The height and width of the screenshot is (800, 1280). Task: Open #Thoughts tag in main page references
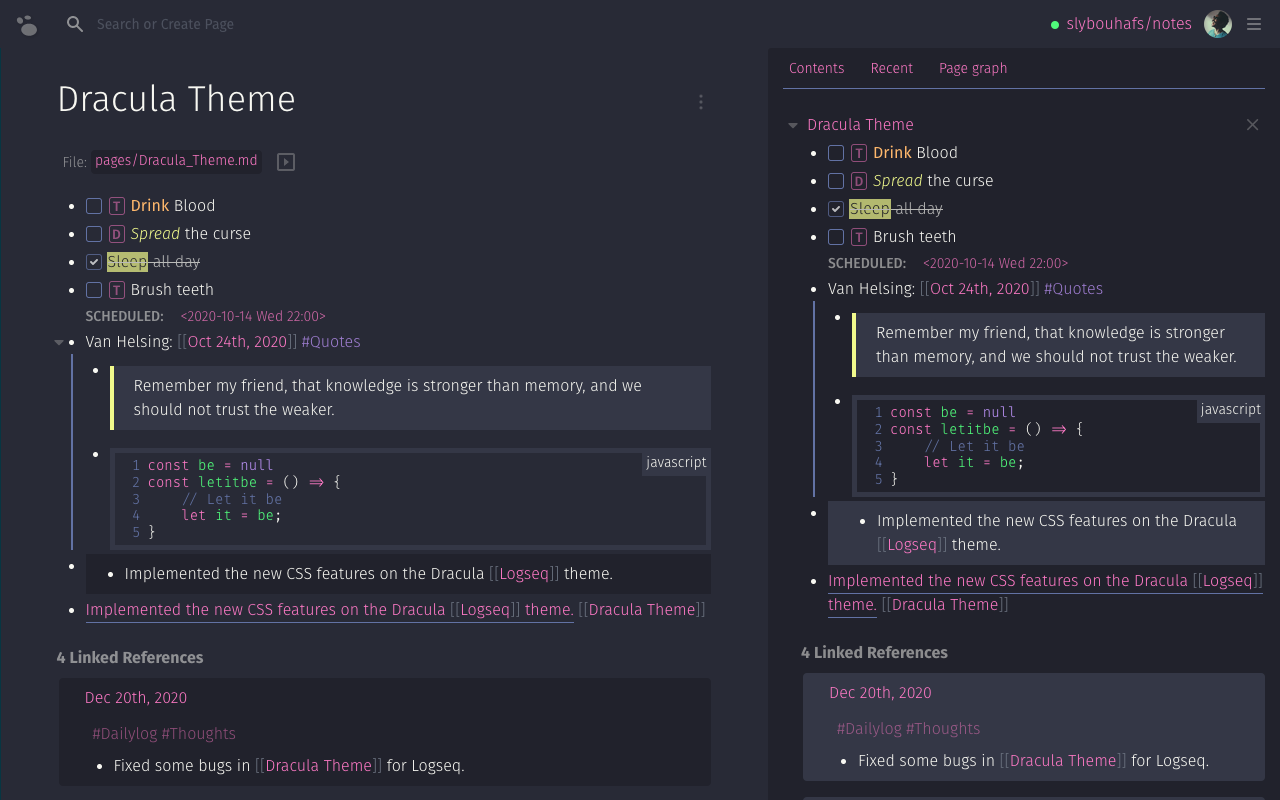tap(198, 734)
